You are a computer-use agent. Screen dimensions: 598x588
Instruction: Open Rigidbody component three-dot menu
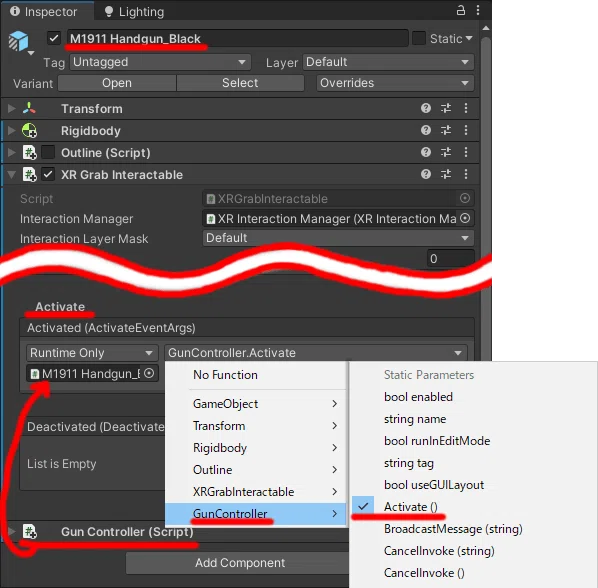click(466, 130)
